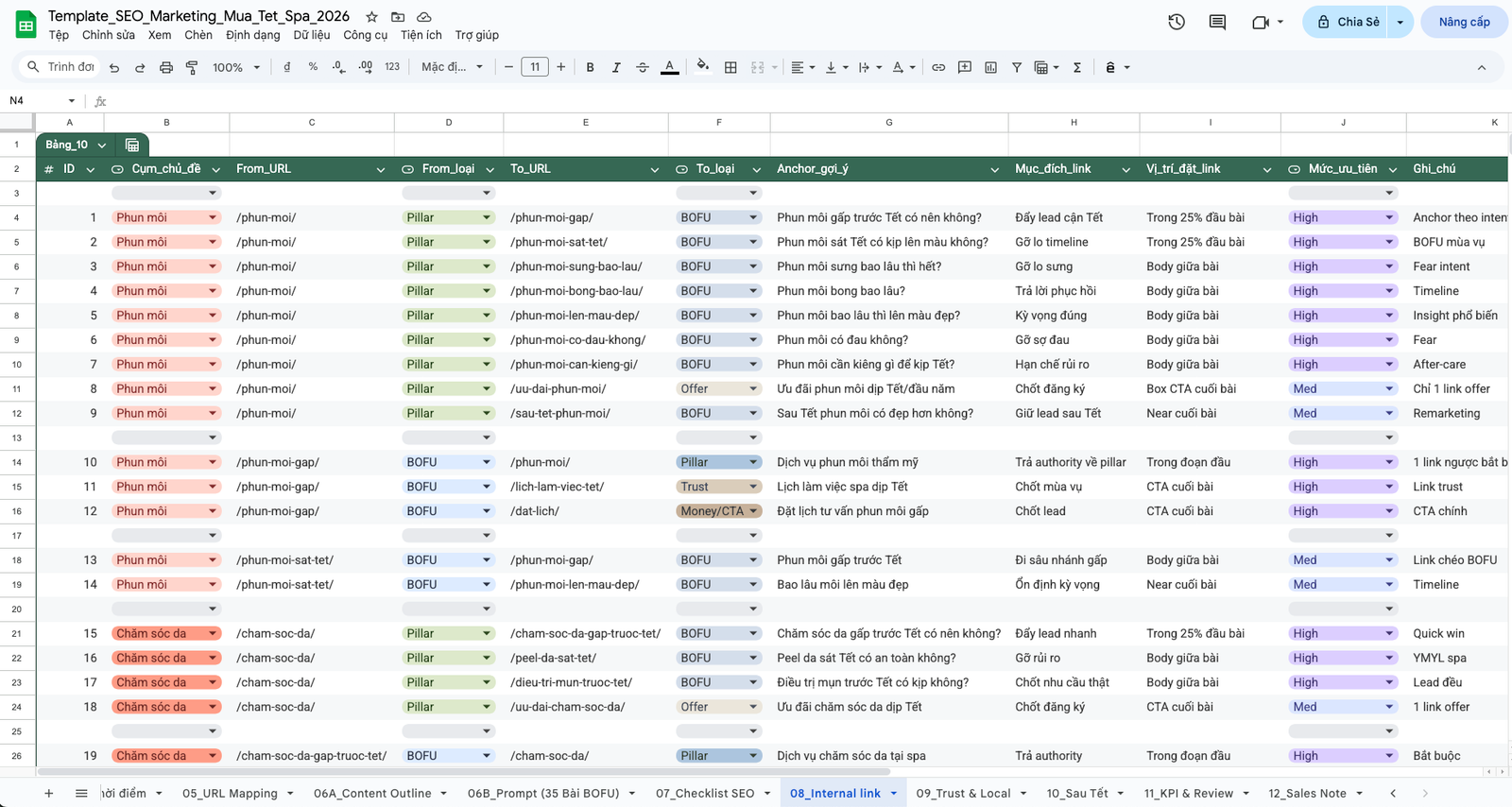Apply percent format icon

point(313,67)
